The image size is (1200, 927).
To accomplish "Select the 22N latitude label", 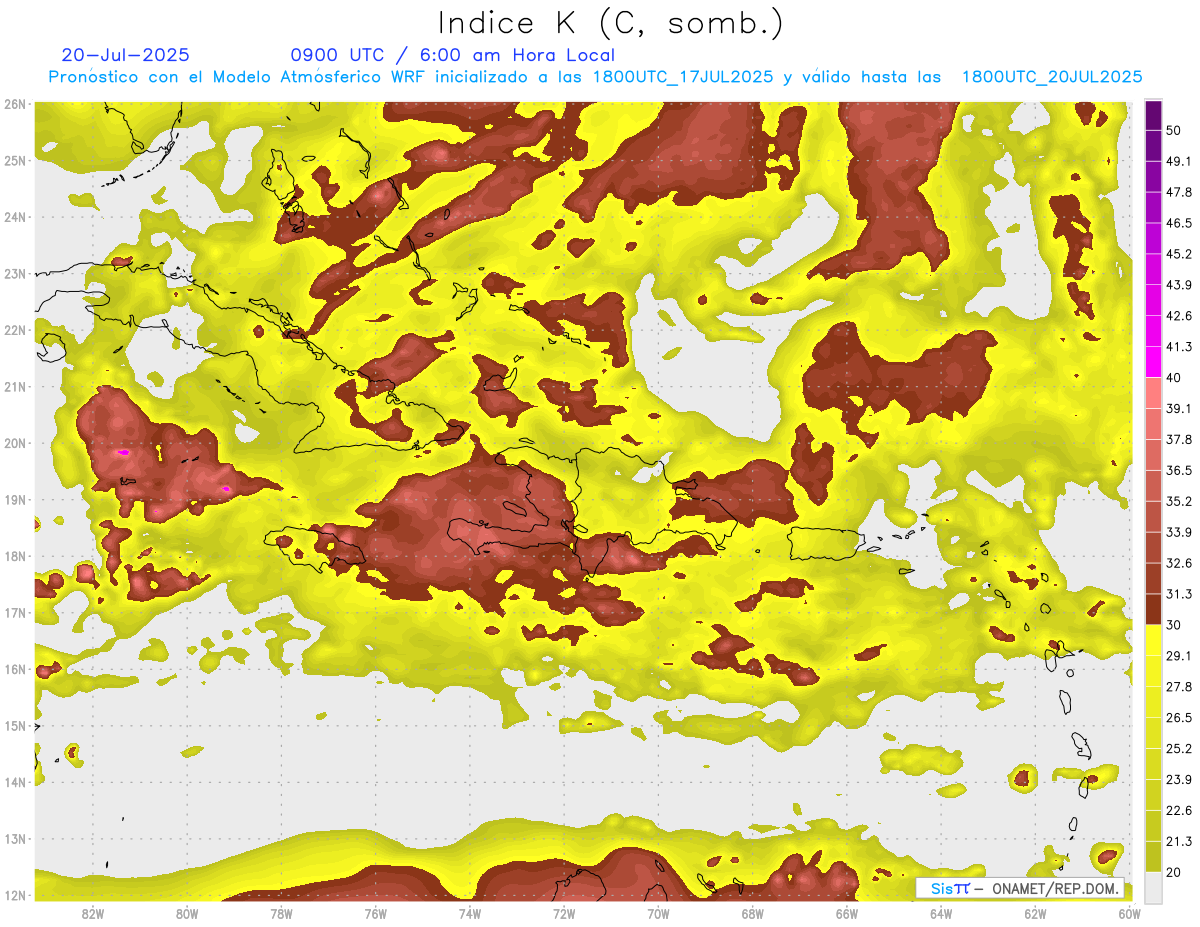I will point(15,330).
